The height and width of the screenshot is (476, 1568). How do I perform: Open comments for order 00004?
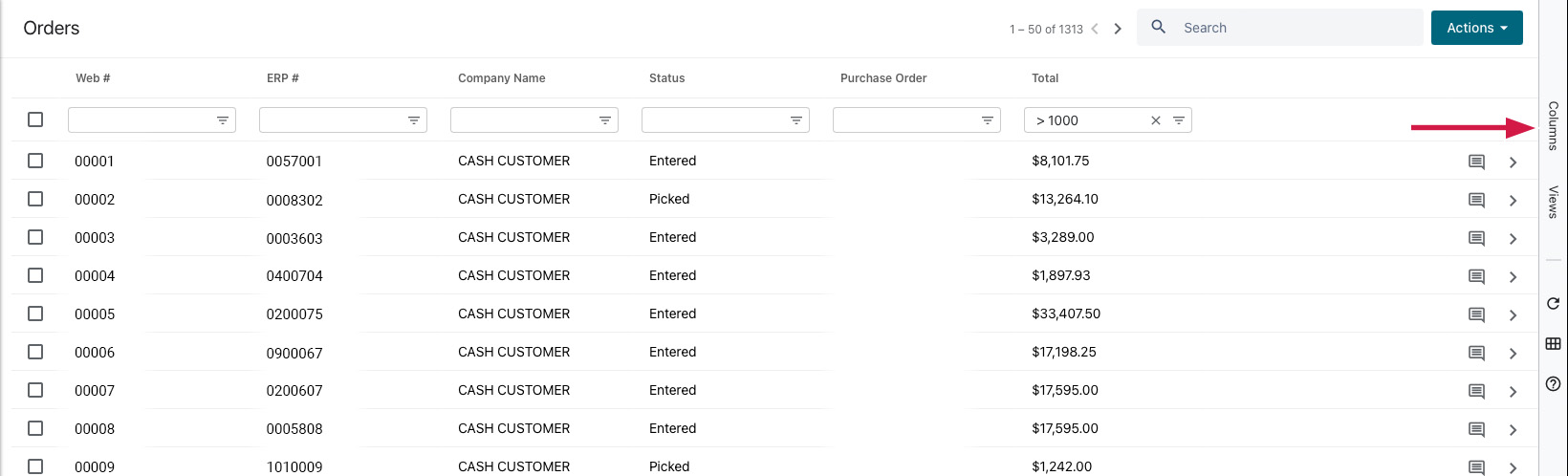[x=1476, y=276]
